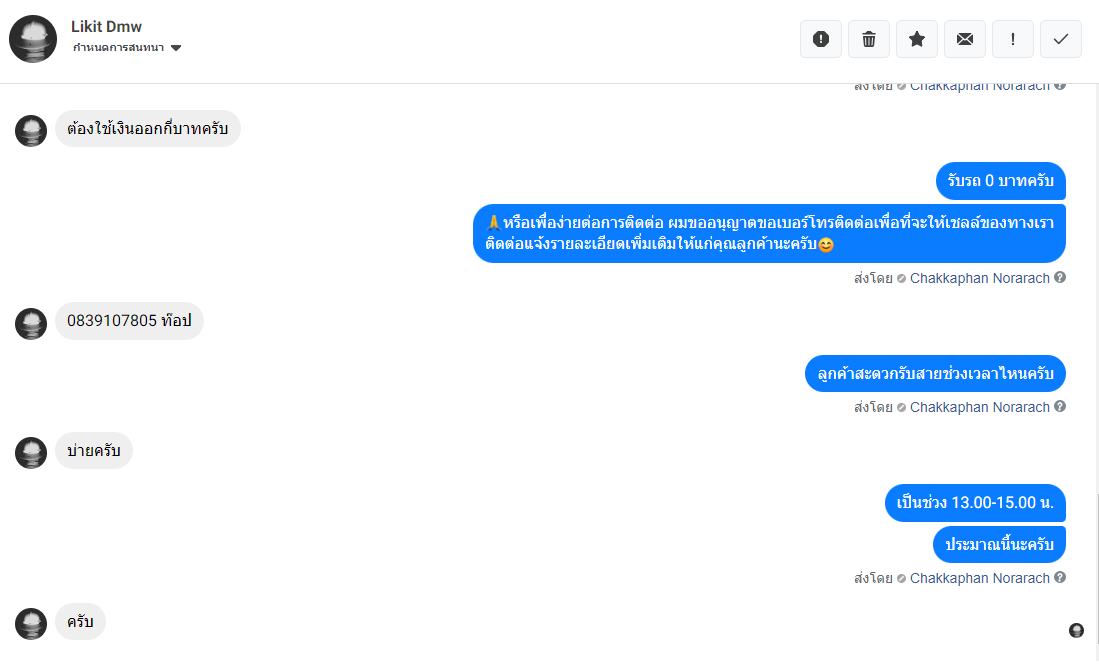Click avatar beside ต้องใช้เงินออกกี่บาทครับ message
The image size is (1099, 670).
(31, 130)
